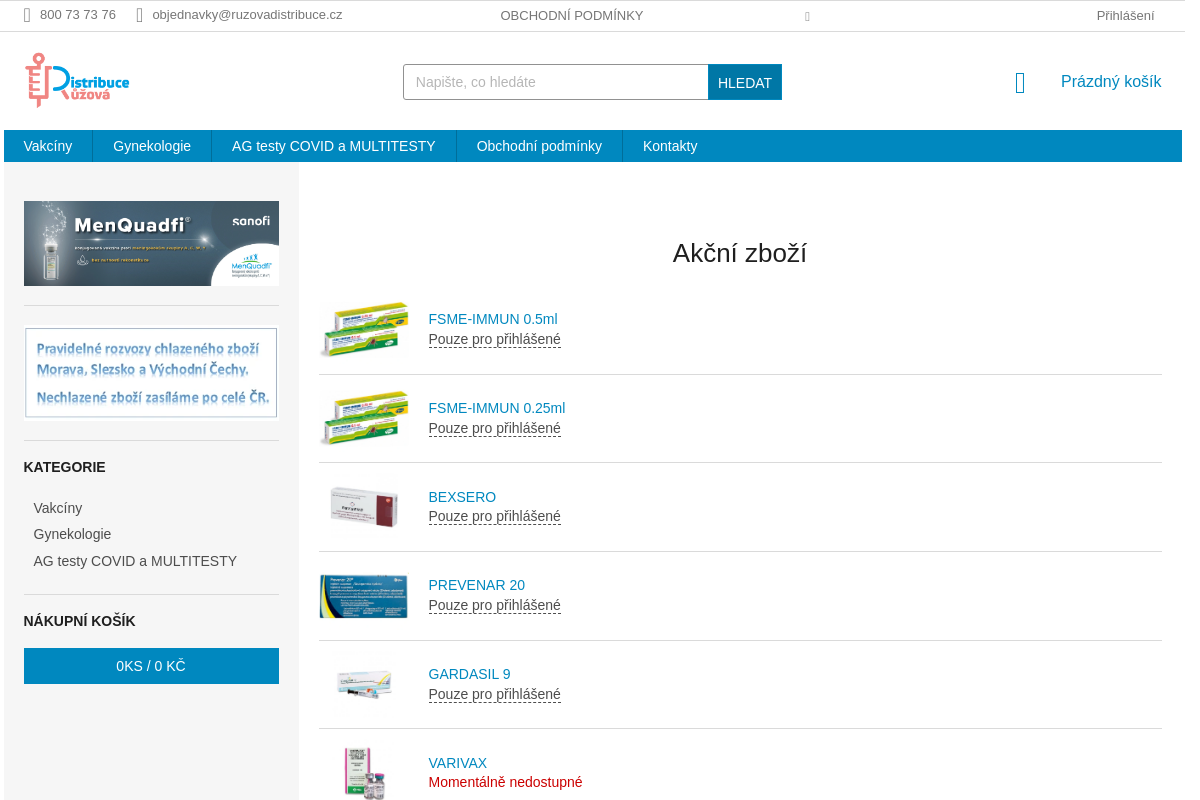This screenshot has height=800, width=1200.
Task: Click the MenQuadfi sanofi banner
Action: pos(151,243)
